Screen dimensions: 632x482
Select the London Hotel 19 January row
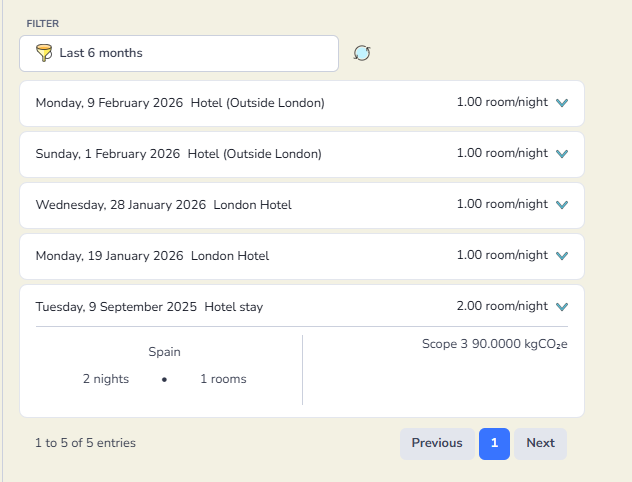[x=152, y=256]
